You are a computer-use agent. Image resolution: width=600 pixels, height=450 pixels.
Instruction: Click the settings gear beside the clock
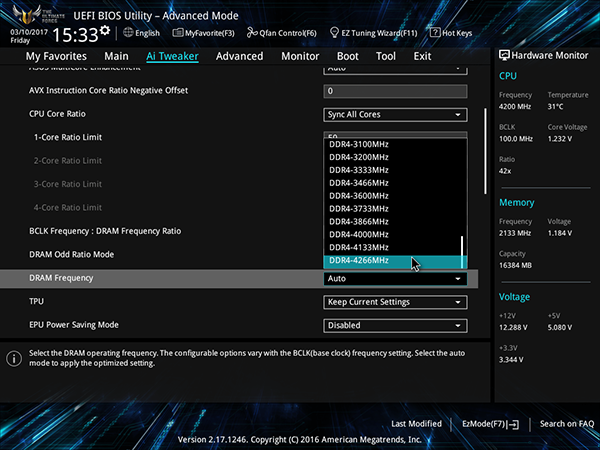105,30
